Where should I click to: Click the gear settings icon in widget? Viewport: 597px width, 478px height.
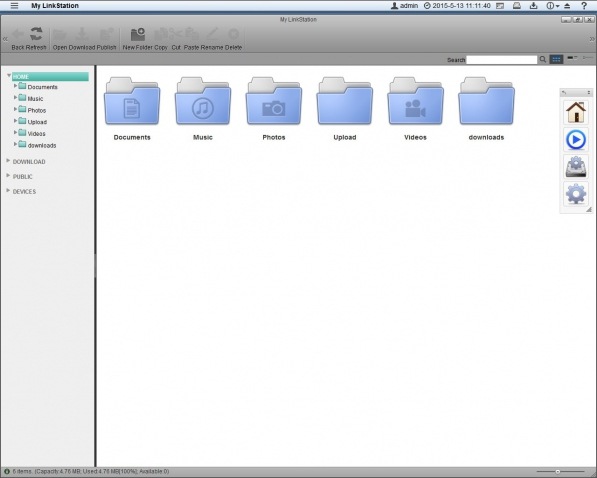click(575, 194)
